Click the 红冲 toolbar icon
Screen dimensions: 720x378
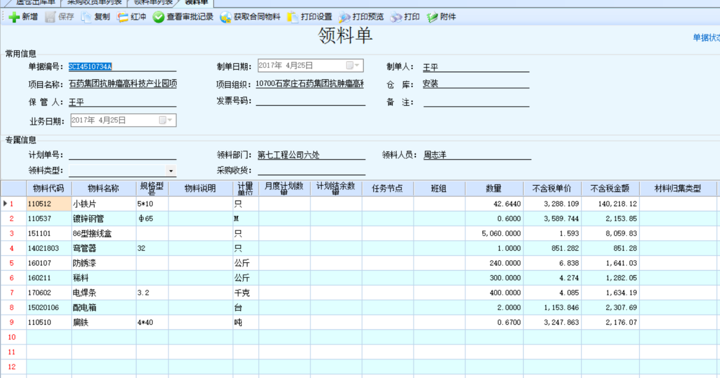click(122, 17)
